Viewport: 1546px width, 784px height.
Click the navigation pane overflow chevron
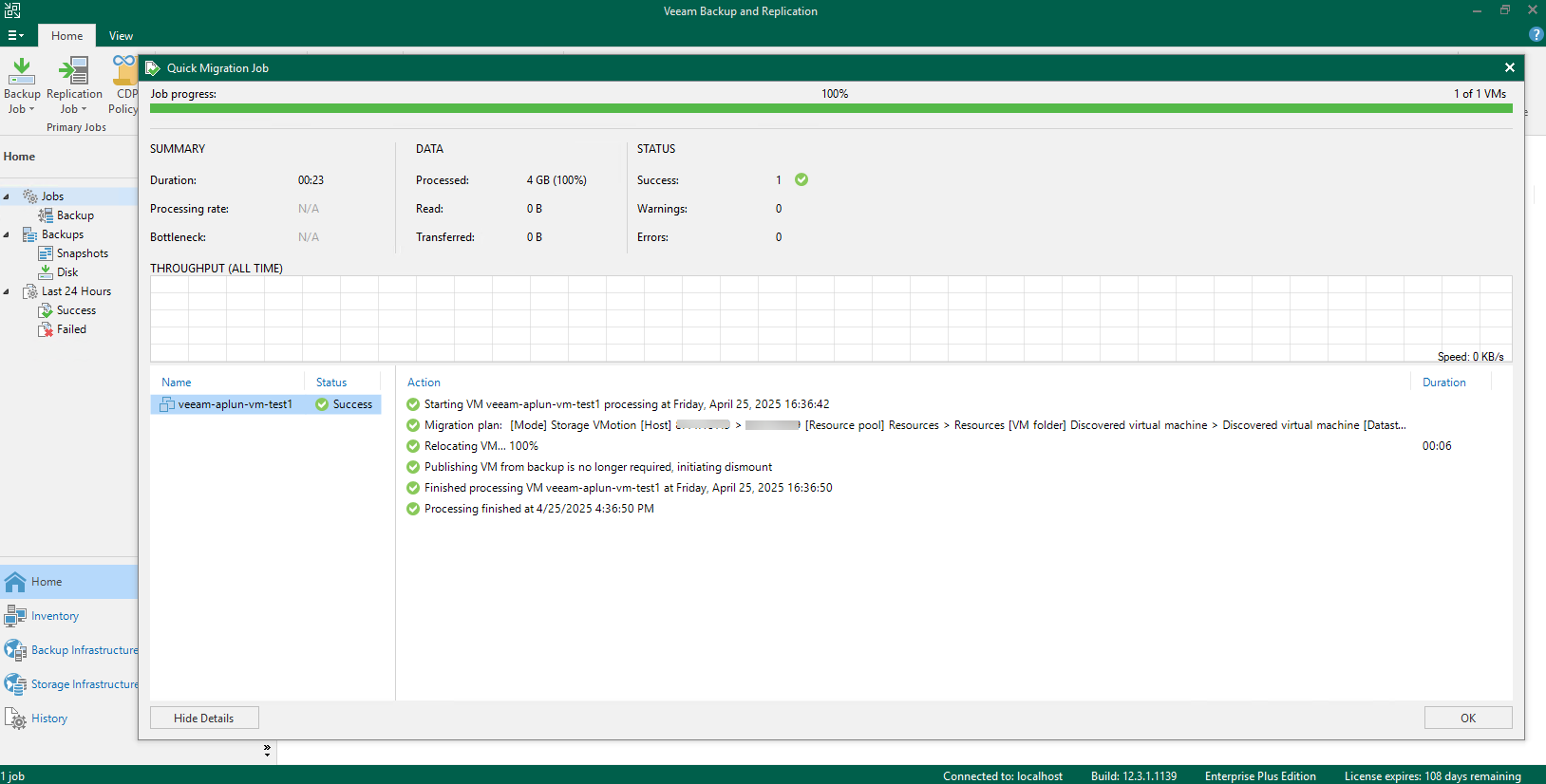pos(267,751)
